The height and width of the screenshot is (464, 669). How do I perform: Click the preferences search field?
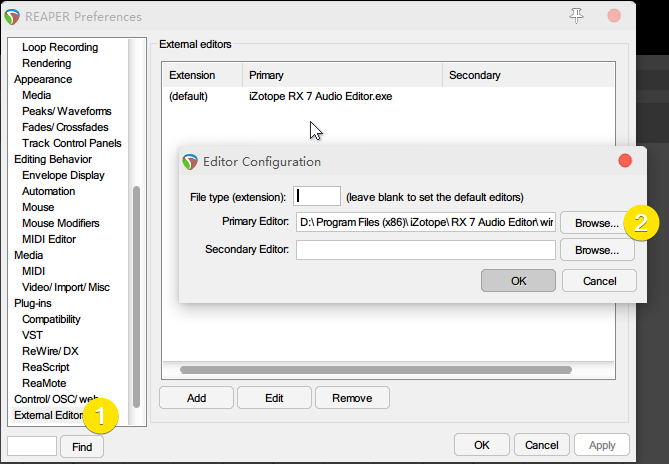(x=32, y=446)
